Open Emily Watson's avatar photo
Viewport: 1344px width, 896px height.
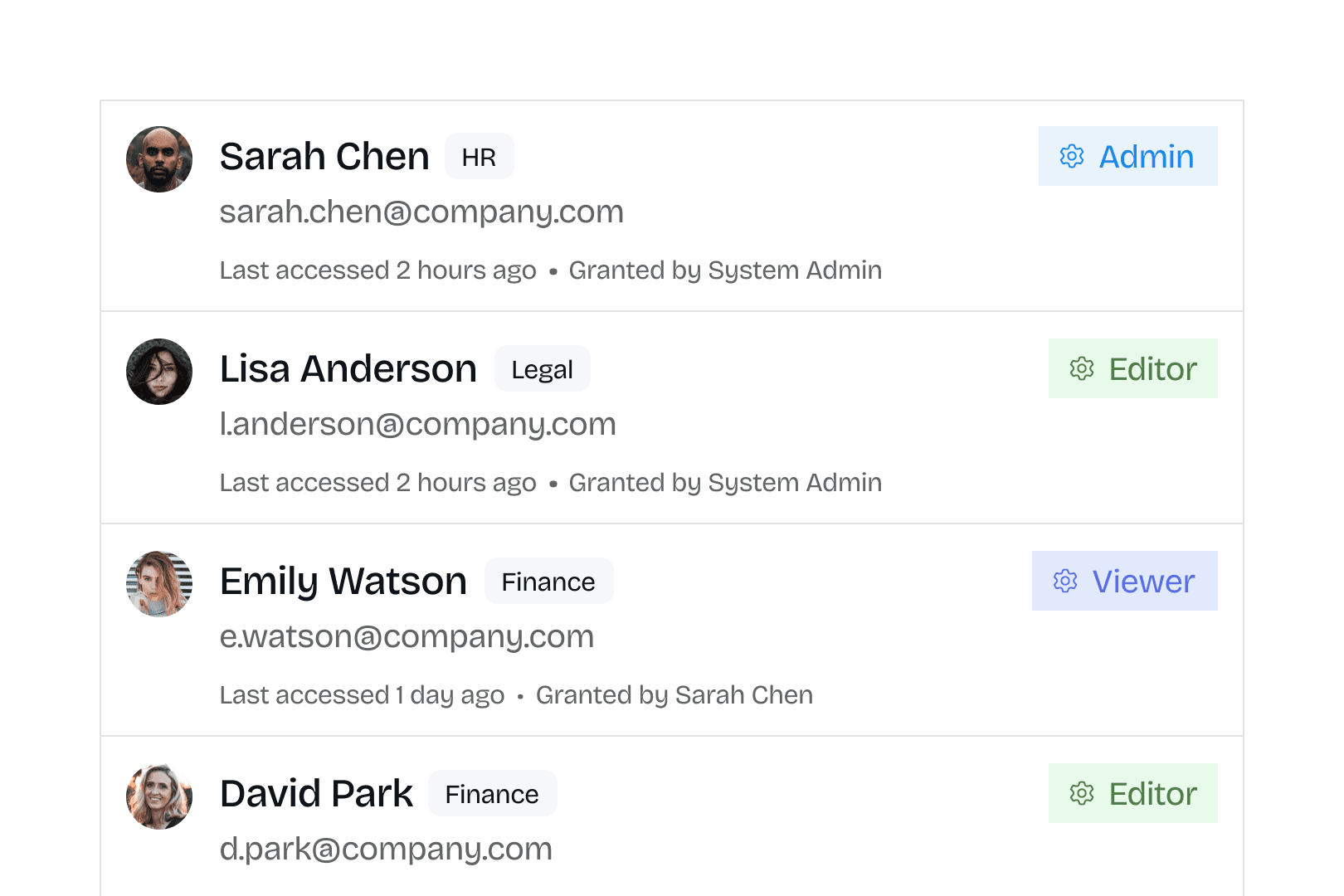(x=159, y=584)
